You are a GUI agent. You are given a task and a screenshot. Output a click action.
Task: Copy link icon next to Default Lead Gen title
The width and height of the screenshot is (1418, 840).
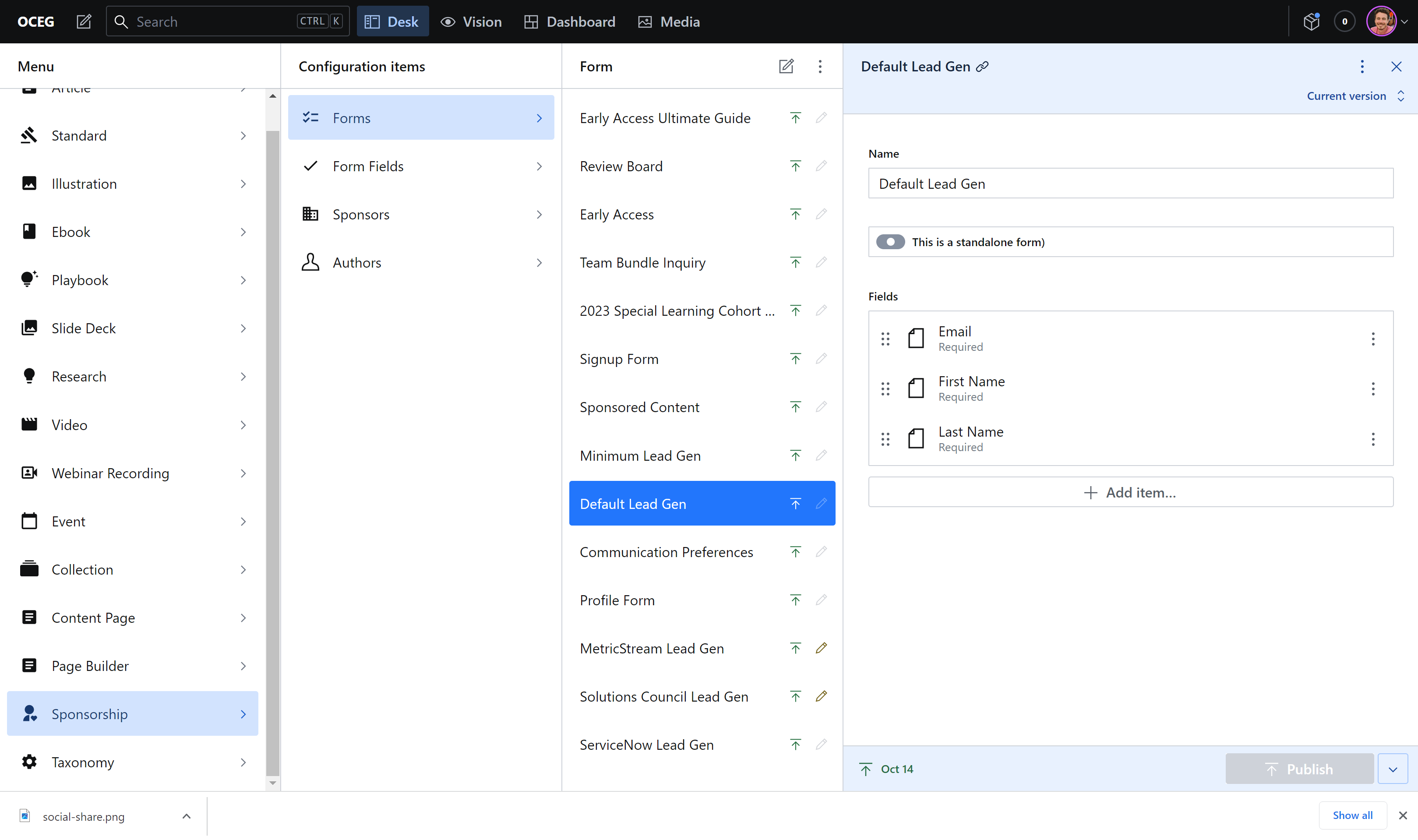click(983, 66)
